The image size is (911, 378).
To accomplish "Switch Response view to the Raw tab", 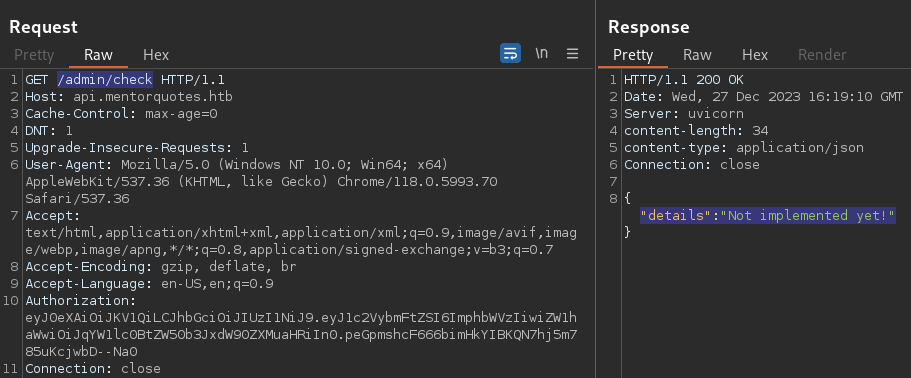I will pos(697,55).
